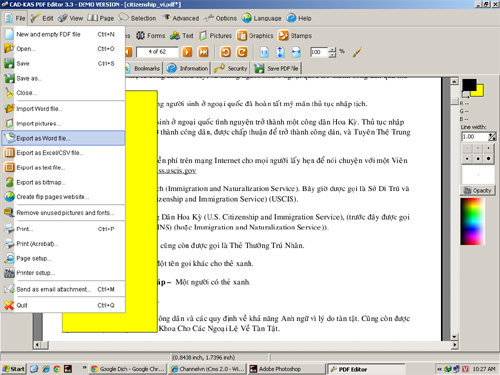Switch to Google Dịch Chrome taskbar window
Screen dimensions: 500x375
coord(128,369)
